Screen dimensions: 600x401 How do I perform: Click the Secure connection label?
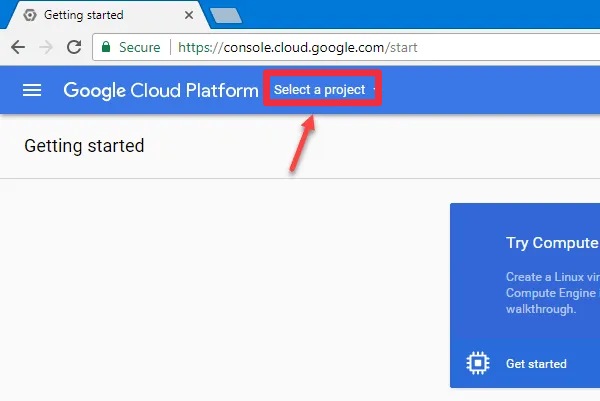(x=139, y=47)
